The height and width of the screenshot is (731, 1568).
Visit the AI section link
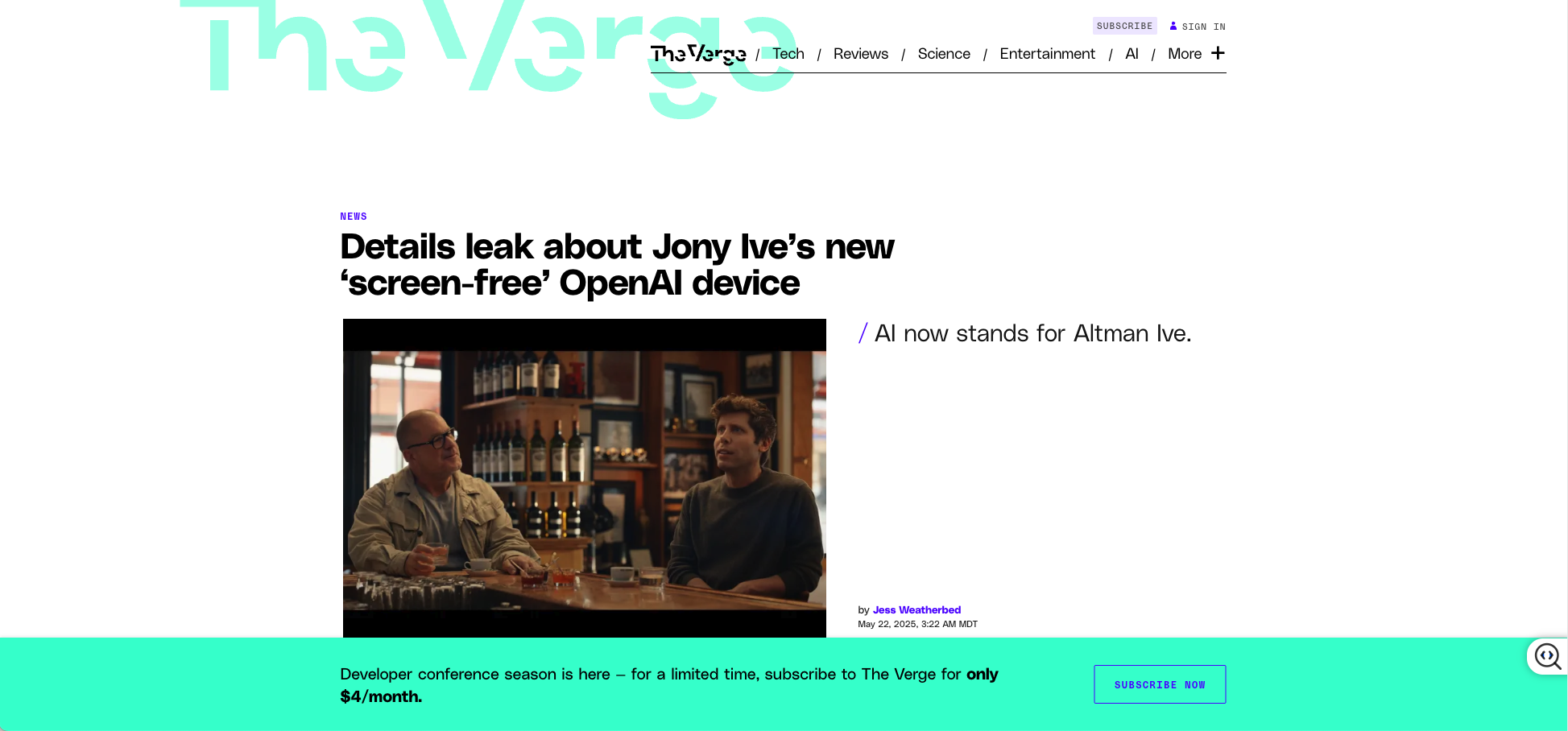pos(1132,54)
